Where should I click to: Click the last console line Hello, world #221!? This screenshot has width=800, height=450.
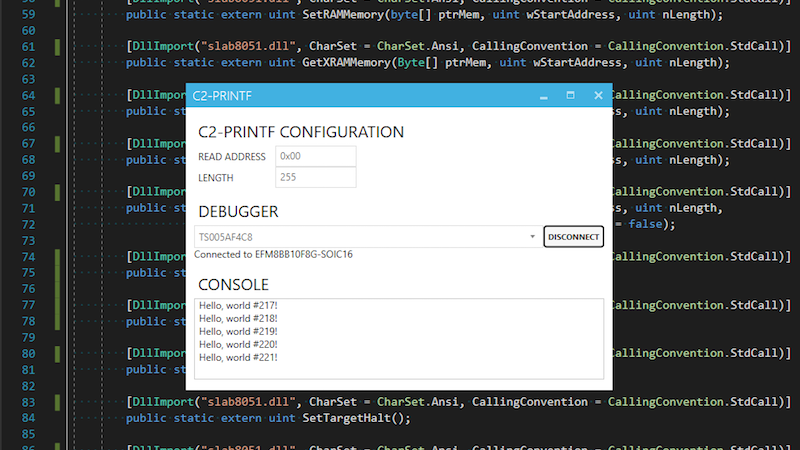pos(238,357)
